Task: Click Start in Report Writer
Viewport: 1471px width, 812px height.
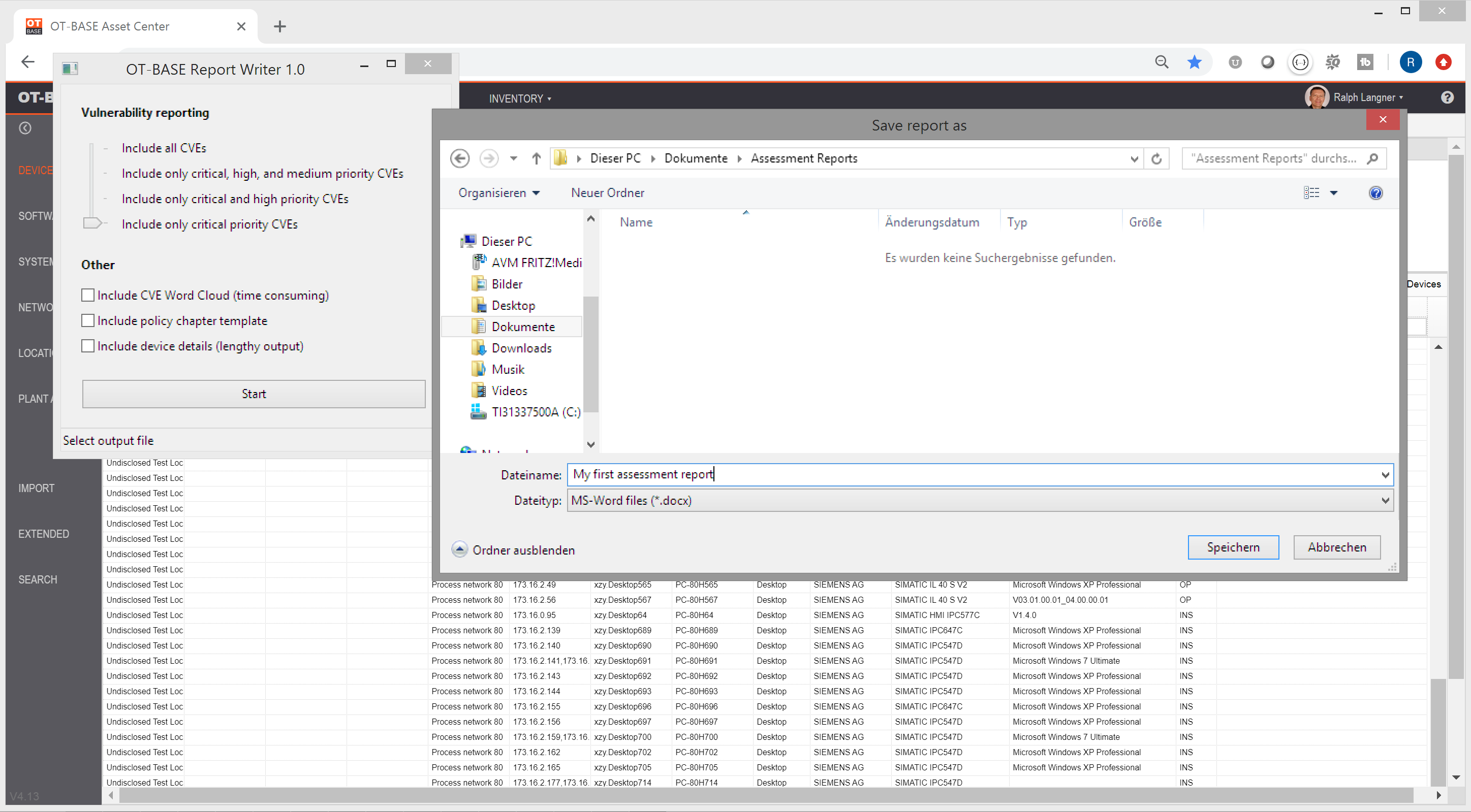Action: point(254,394)
